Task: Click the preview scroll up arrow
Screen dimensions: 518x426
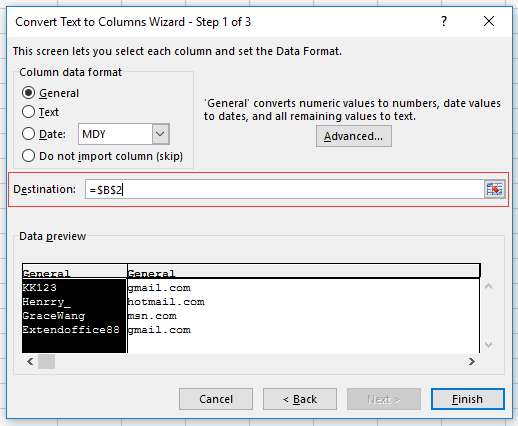Action: (488, 286)
